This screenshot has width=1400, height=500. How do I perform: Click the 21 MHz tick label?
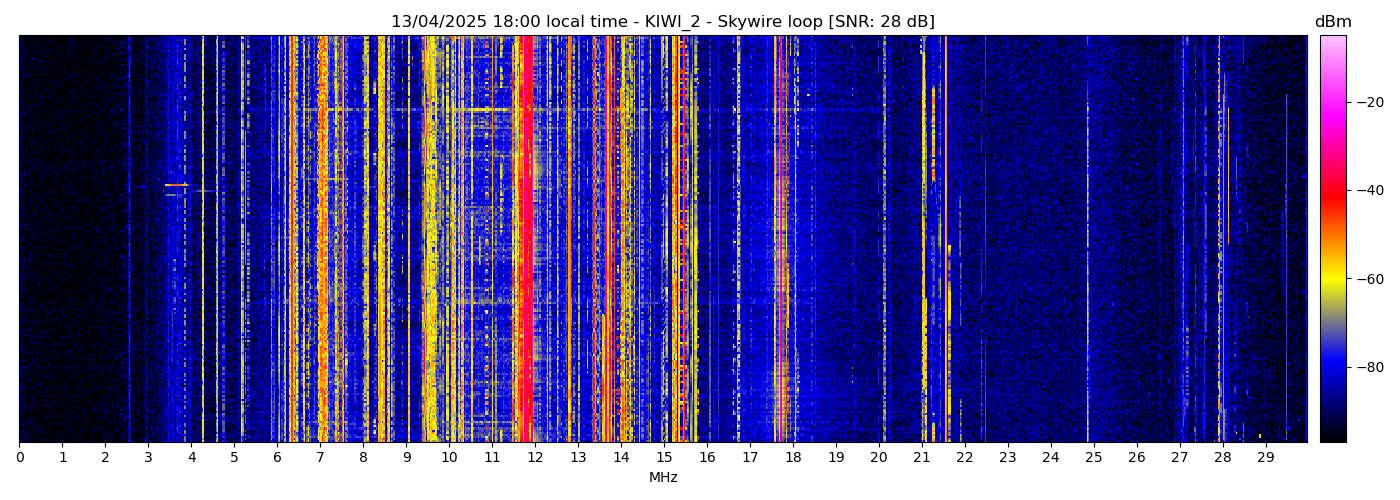click(922, 458)
